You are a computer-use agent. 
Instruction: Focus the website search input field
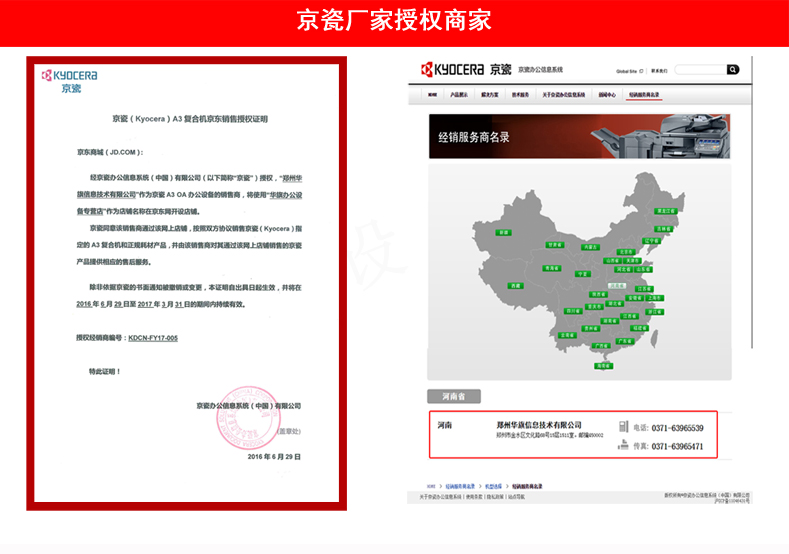coord(700,69)
